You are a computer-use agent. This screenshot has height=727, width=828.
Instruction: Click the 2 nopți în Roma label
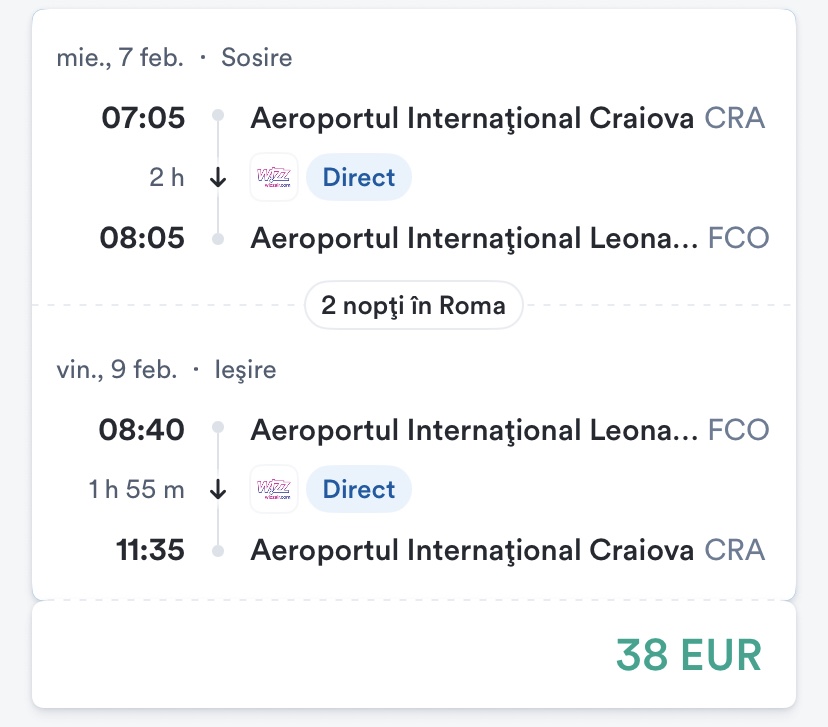[x=414, y=305]
